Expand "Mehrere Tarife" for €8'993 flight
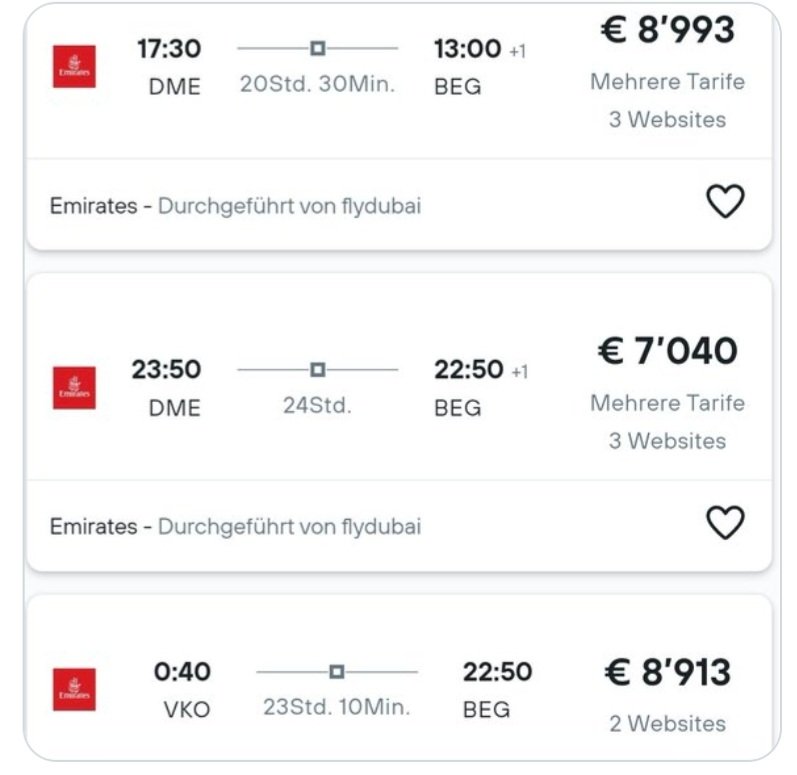The width and height of the screenshot is (797, 775). pyautogui.click(x=667, y=82)
